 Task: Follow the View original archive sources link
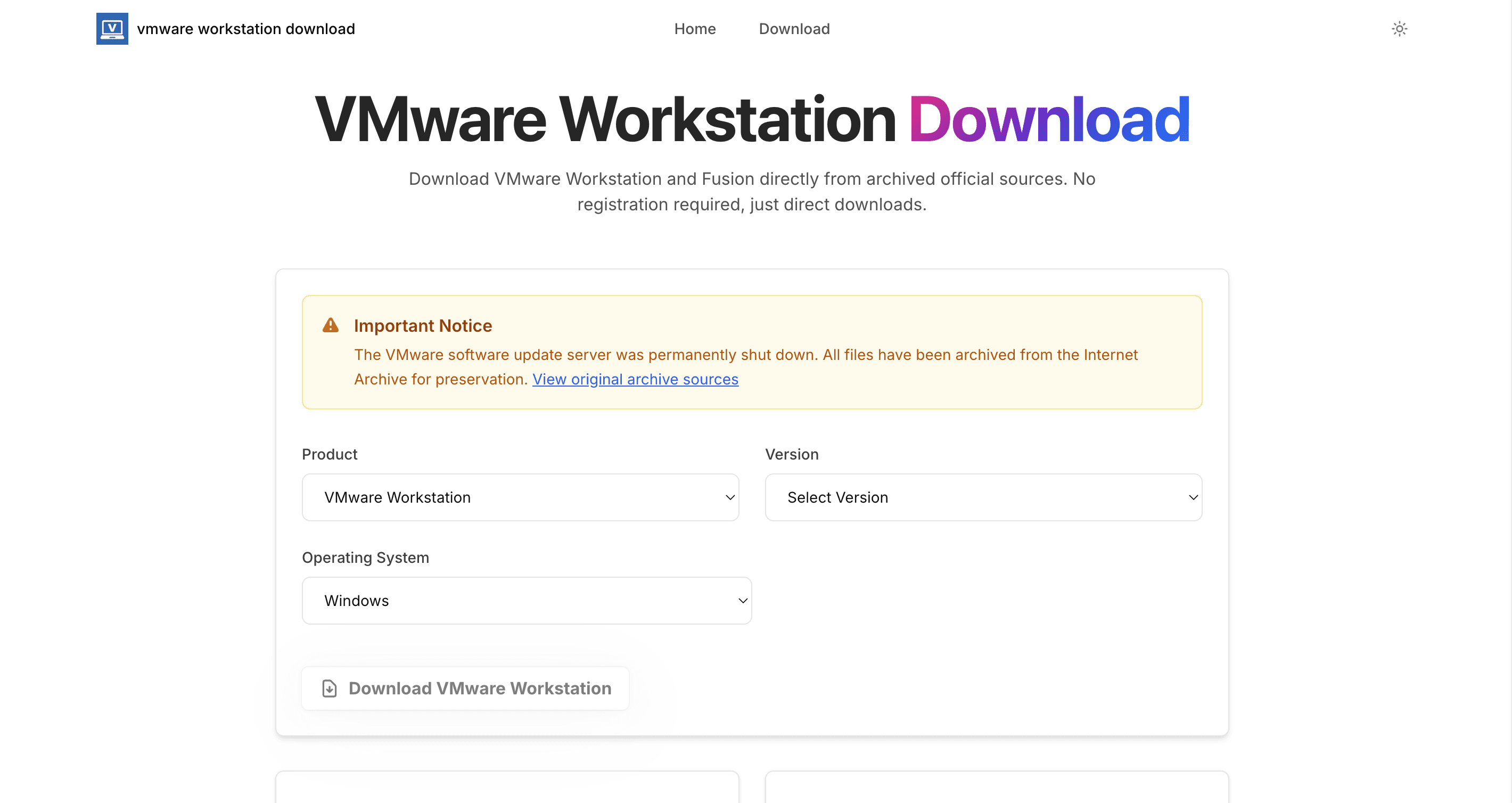pyautogui.click(x=635, y=379)
